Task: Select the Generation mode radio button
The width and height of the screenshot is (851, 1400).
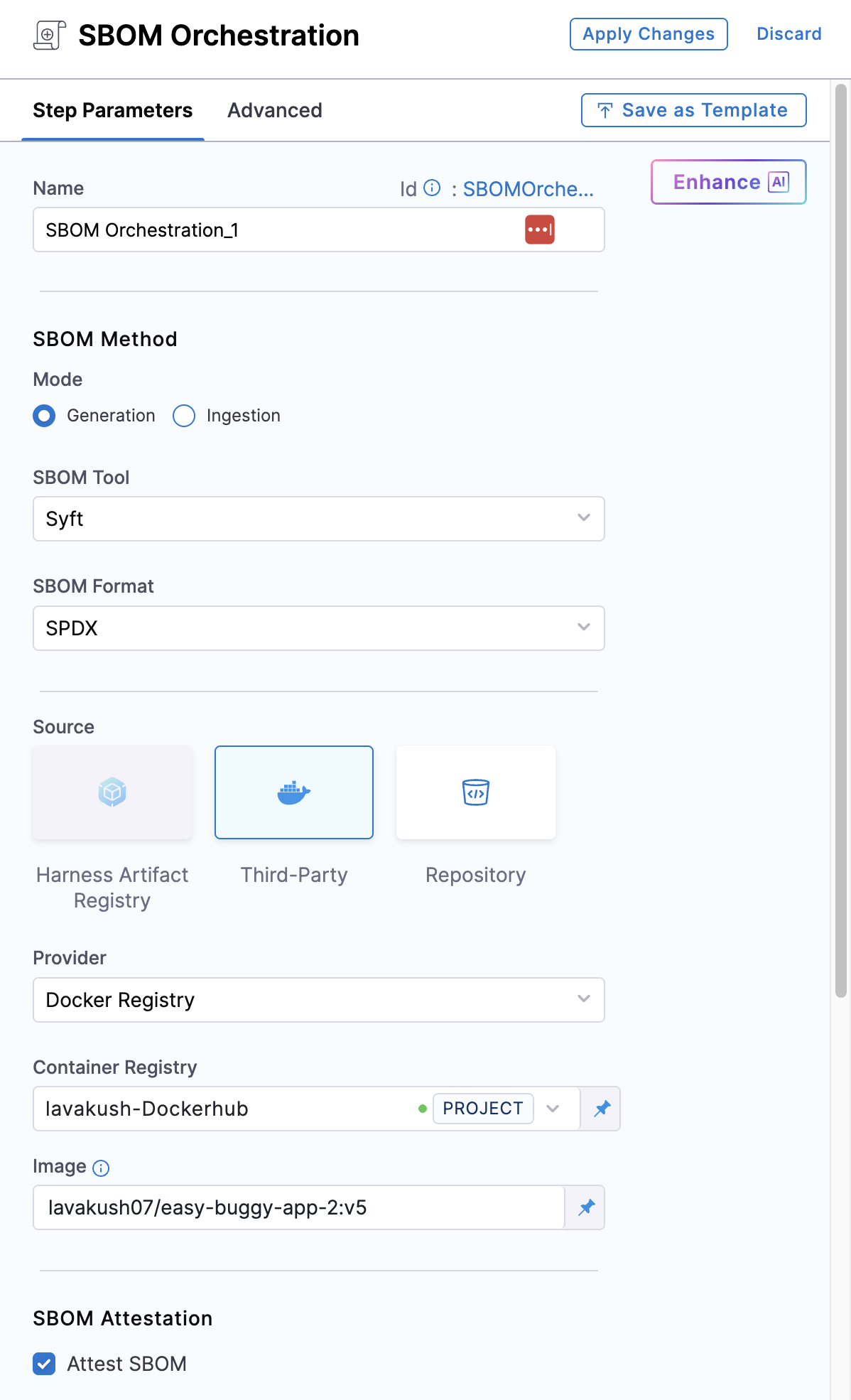Action: 44,416
